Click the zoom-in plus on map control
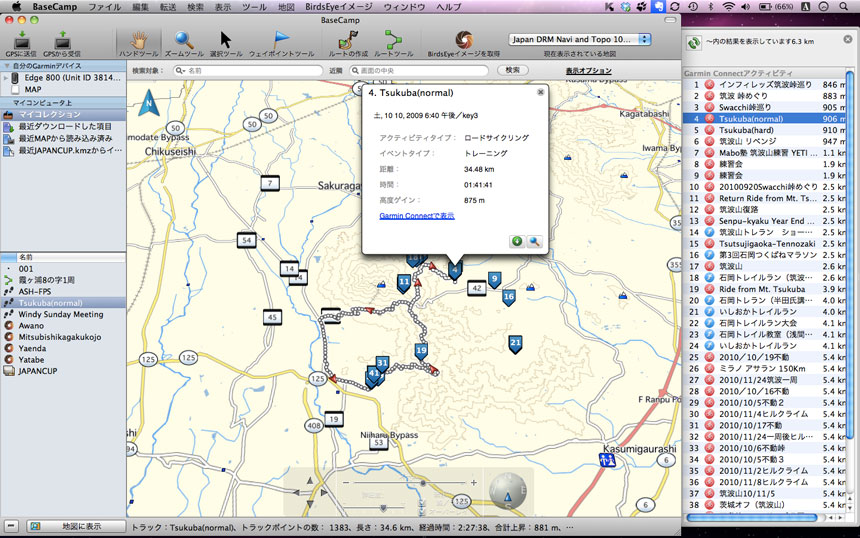The width and height of the screenshot is (860, 538). coord(473,483)
